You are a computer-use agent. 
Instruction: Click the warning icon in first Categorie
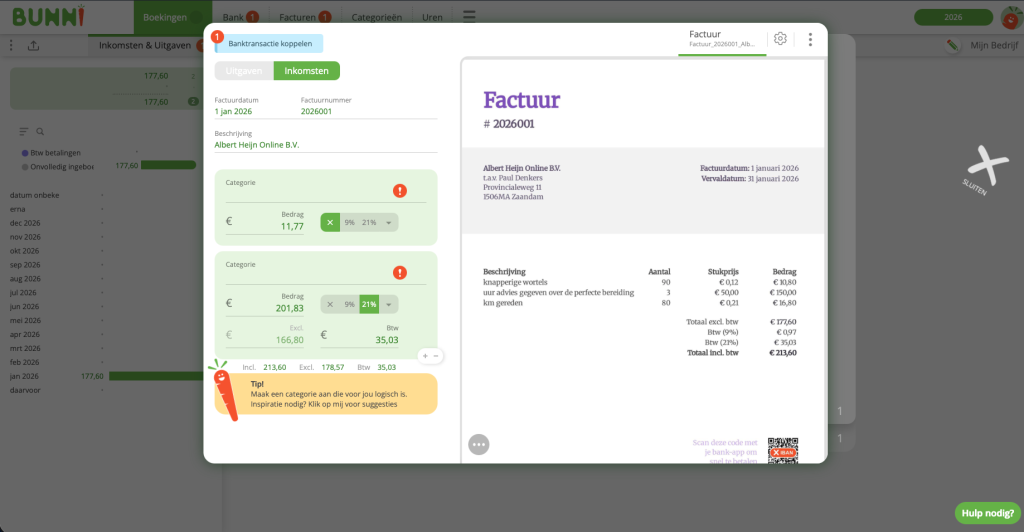pyautogui.click(x=400, y=191)
